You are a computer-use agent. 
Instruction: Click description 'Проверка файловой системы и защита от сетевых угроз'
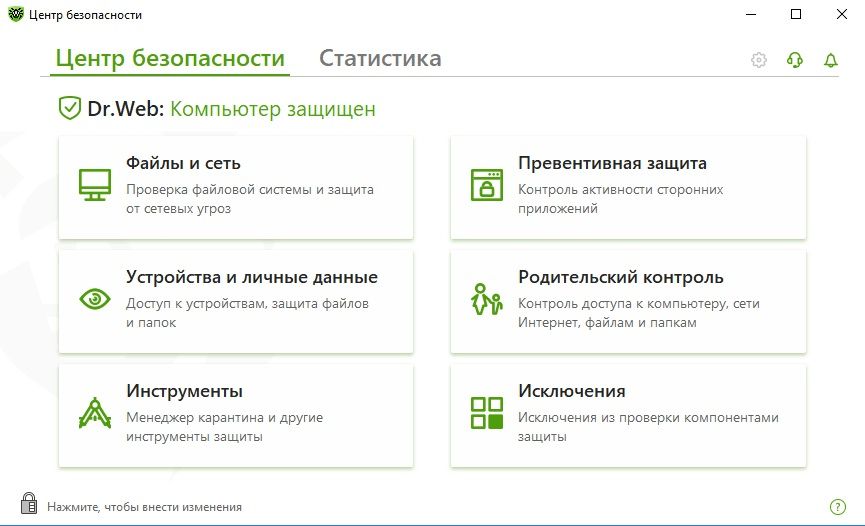(250, 199)
